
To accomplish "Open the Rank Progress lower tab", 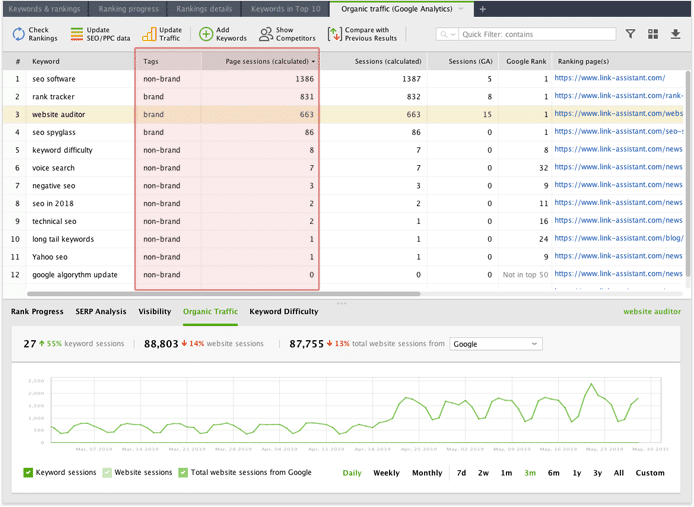I will [37, 311].
